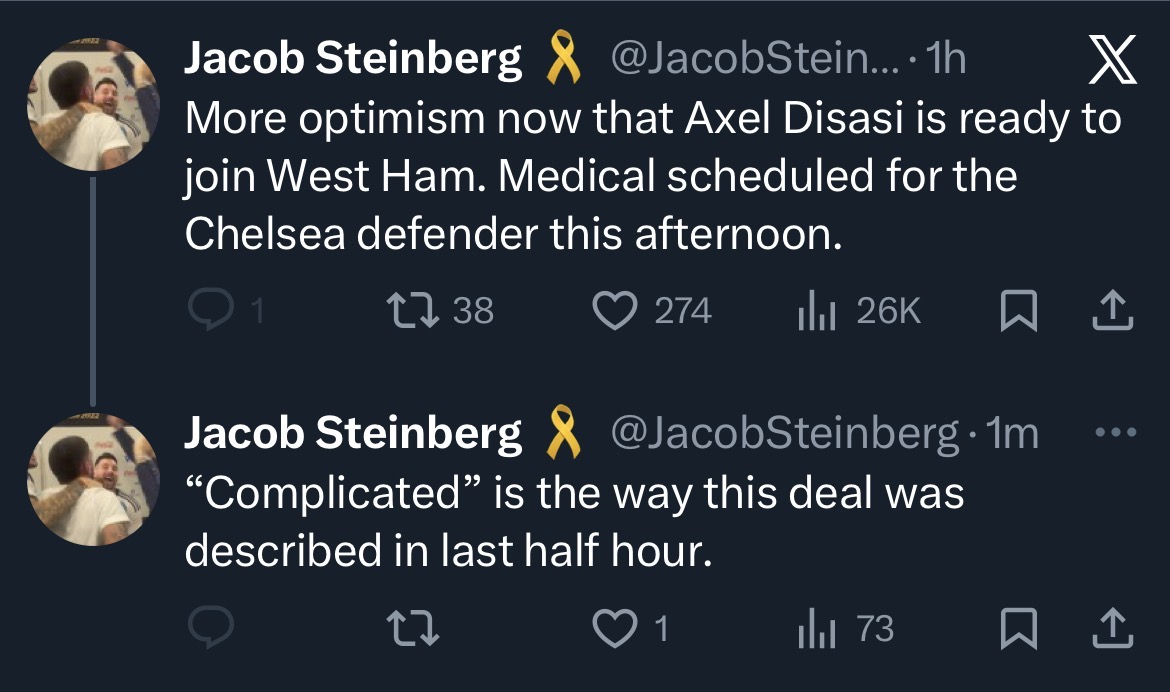Image resolution: width=1170 pixels, height=692 pixels.
Task: Open Jacob Steinberg name on first tweet
Action: tap(353, 62)
